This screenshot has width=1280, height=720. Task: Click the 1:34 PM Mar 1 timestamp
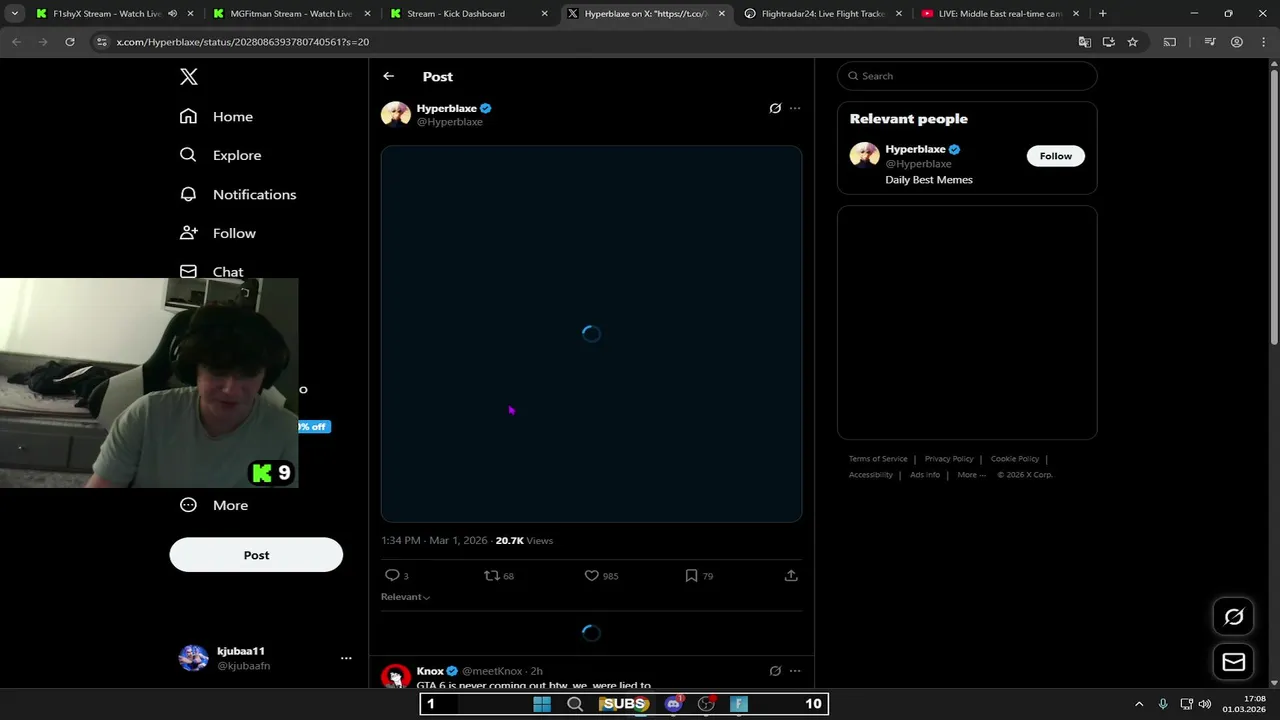coord(434,540)
